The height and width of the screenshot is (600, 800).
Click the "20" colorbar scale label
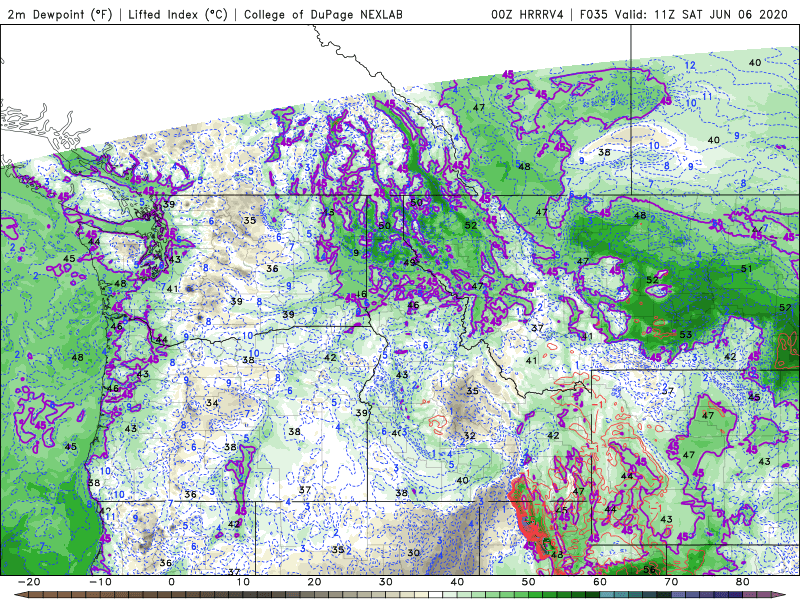click(314, 582)
